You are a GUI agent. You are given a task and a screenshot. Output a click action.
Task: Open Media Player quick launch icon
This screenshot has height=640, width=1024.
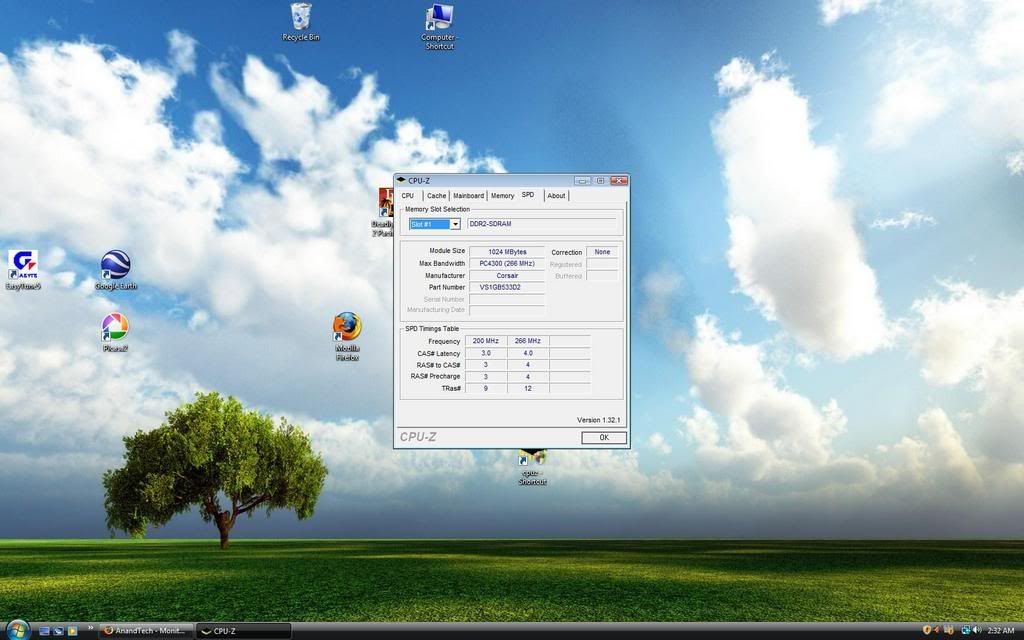pyautogui.click(x=72, y=631)
